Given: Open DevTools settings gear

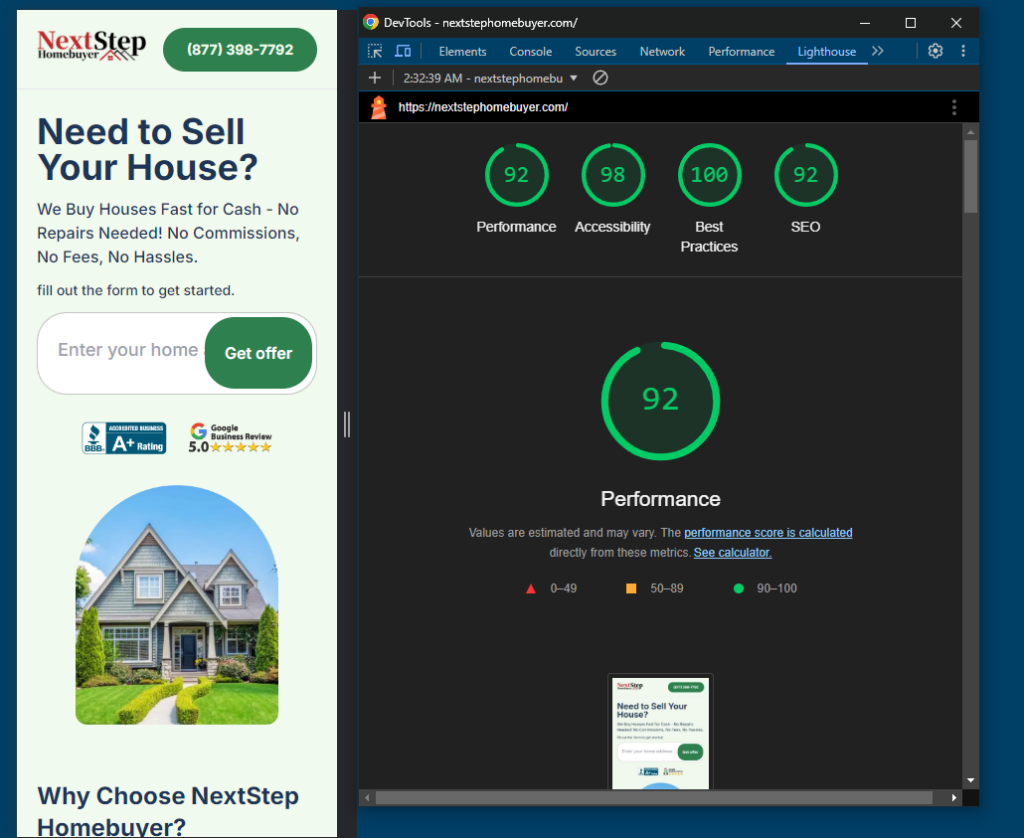Looking at the screenshot, I should (935, 51).
